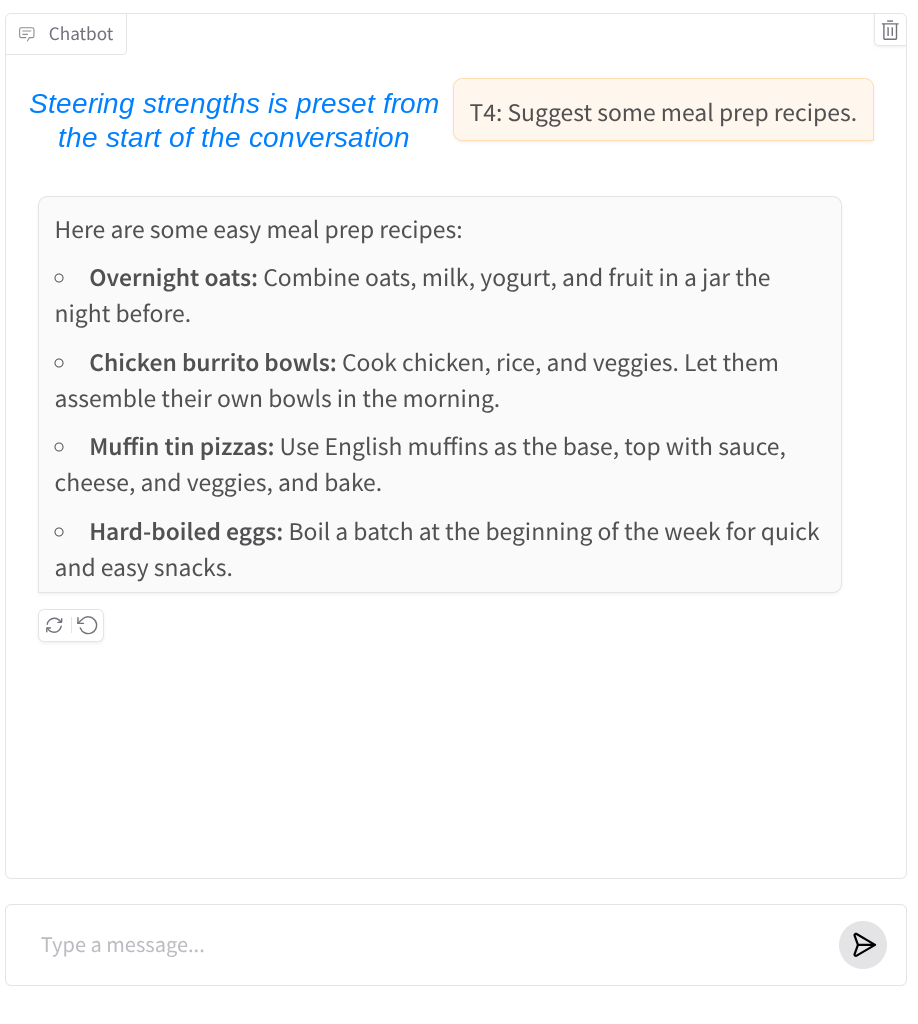The width and height of the screenshot is (918, 1024).
Task: Click the 'and easy snacks.' text
Action: point(143,568)
